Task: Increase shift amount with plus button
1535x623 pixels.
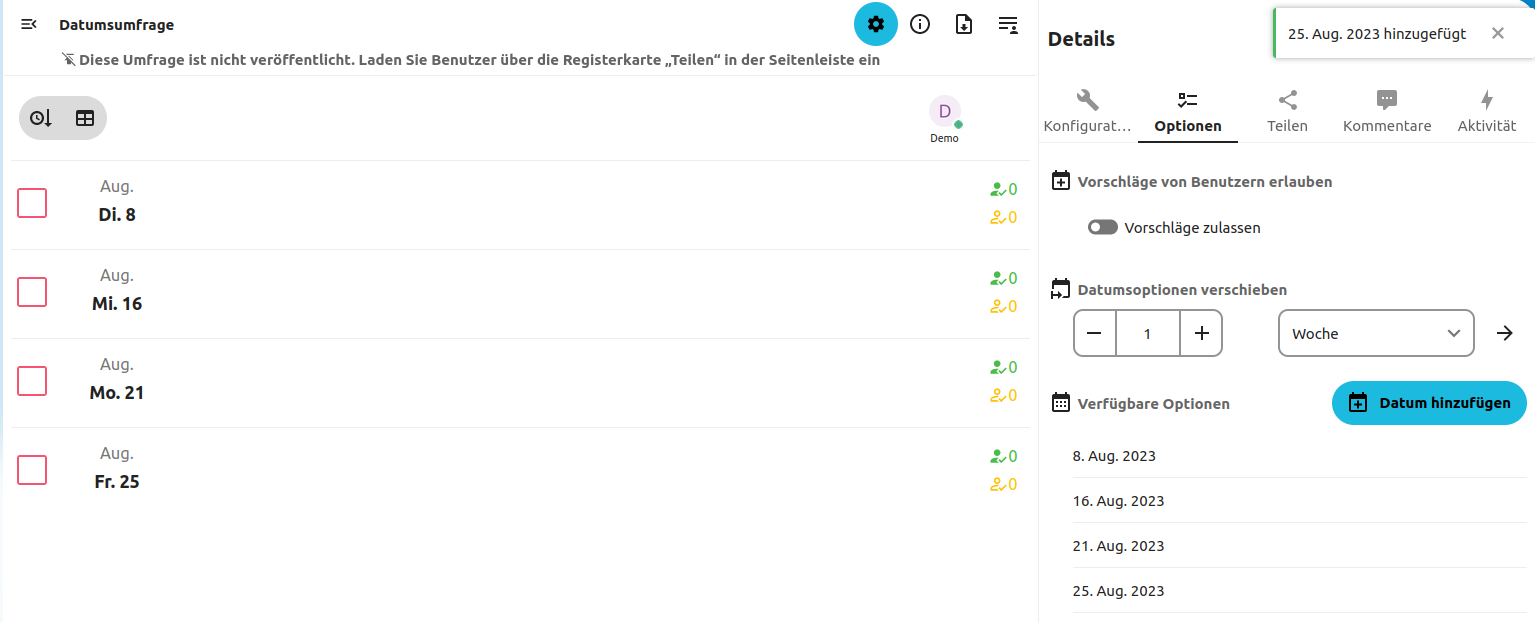Action: tap(1201, 333)
